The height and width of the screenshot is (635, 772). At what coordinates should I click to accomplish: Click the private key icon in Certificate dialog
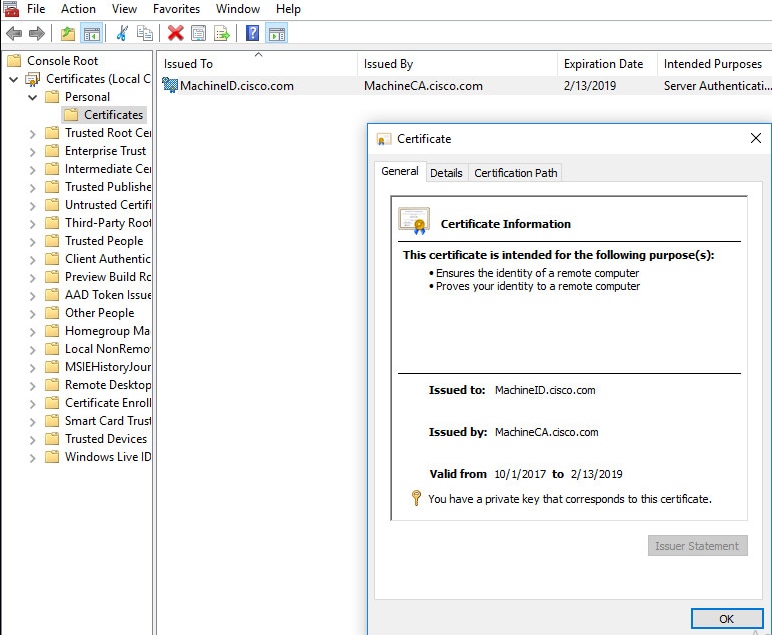(x=416, y=498)
